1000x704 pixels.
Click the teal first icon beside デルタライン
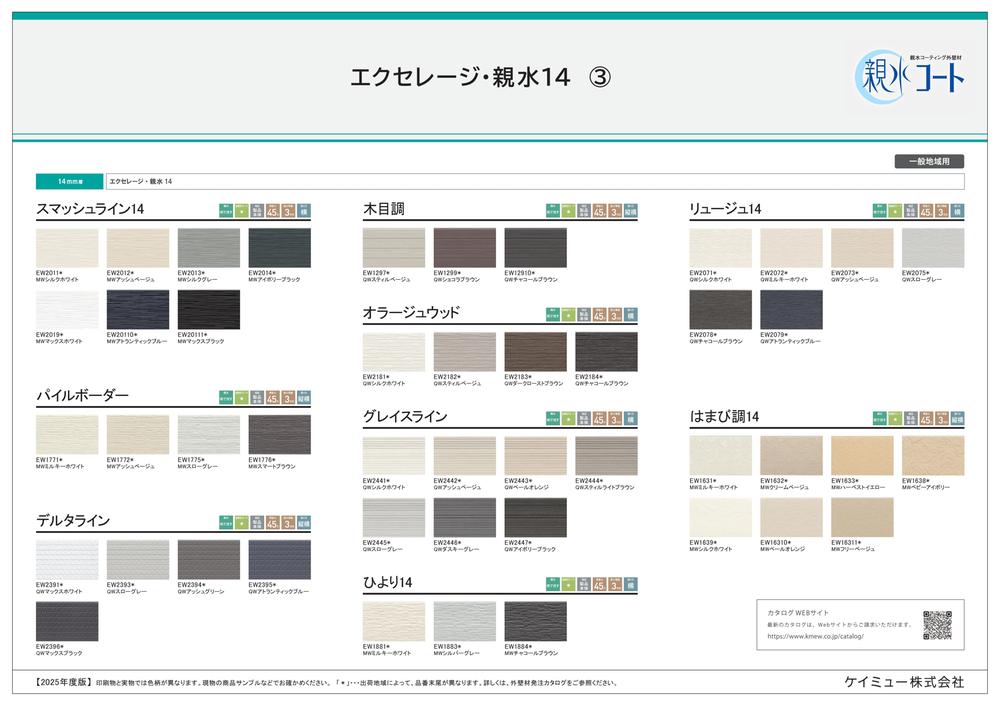(x=226, y=522)
